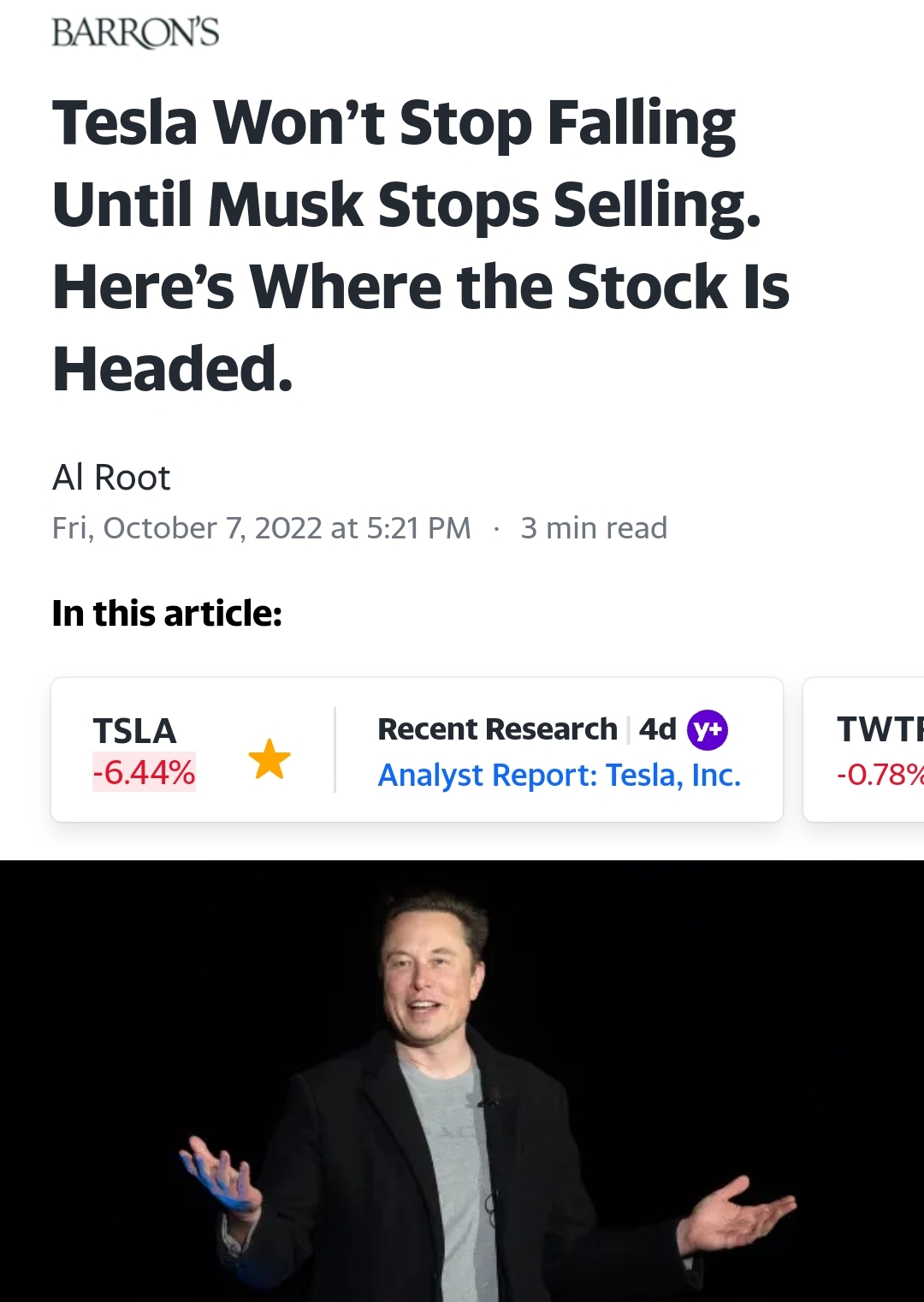This screenshot has width=924, height=1302.
Task: Click the dot separator before read time
Action: pyautogui.click(x=496, y=528)
